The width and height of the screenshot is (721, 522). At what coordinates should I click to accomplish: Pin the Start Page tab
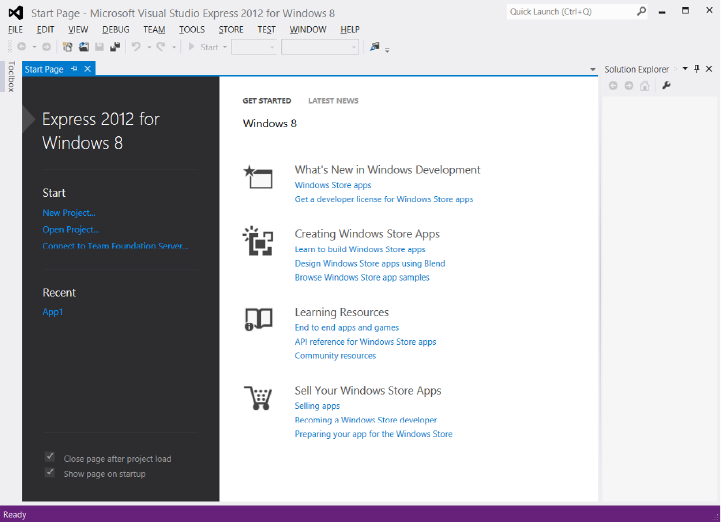(74, 69)
